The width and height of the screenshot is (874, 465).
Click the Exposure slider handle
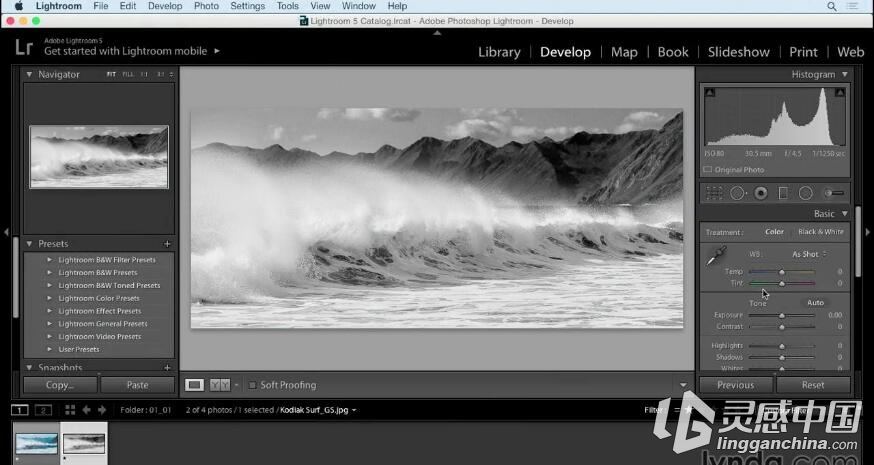(782, 315)
